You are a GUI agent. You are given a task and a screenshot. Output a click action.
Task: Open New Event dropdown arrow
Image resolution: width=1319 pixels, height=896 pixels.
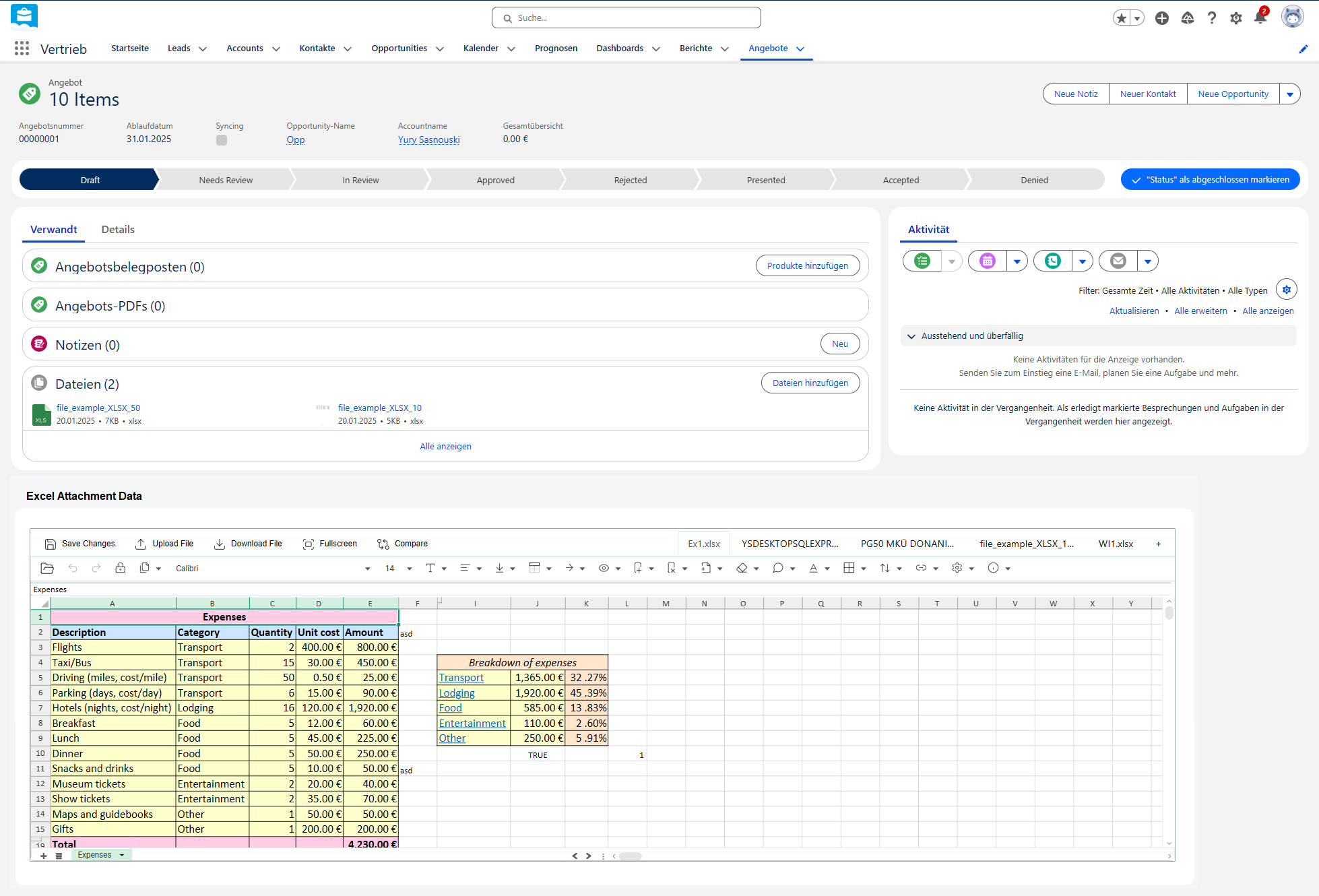click(x=1017, y=261)
